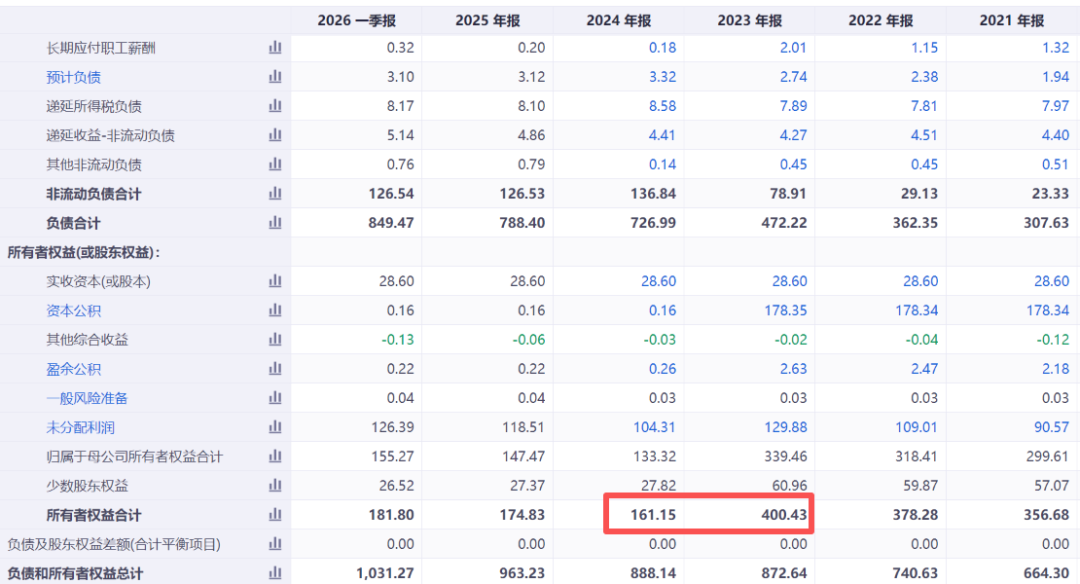
Task: Open 2023 年报 资本公积 value 178.35
Action: 785,311
